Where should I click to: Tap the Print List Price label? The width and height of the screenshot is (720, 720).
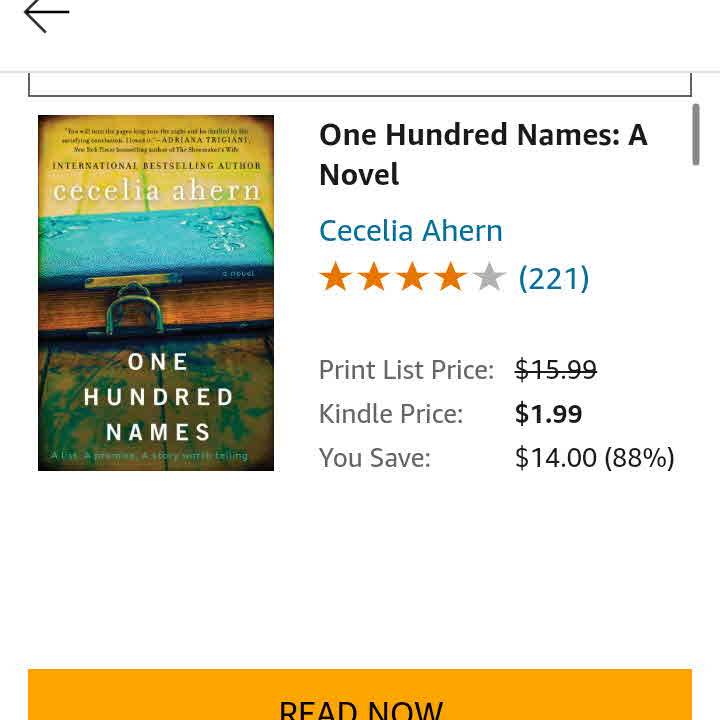tap(406, 370)
